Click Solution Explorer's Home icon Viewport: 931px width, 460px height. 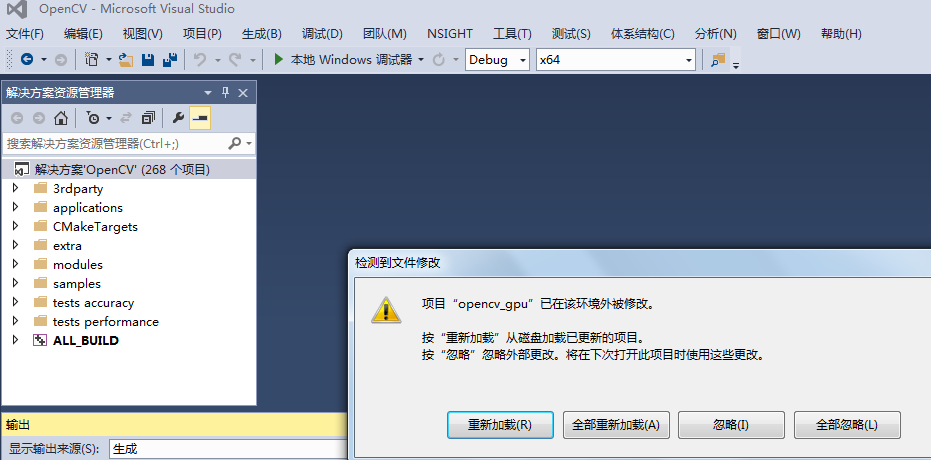point(61,118)
